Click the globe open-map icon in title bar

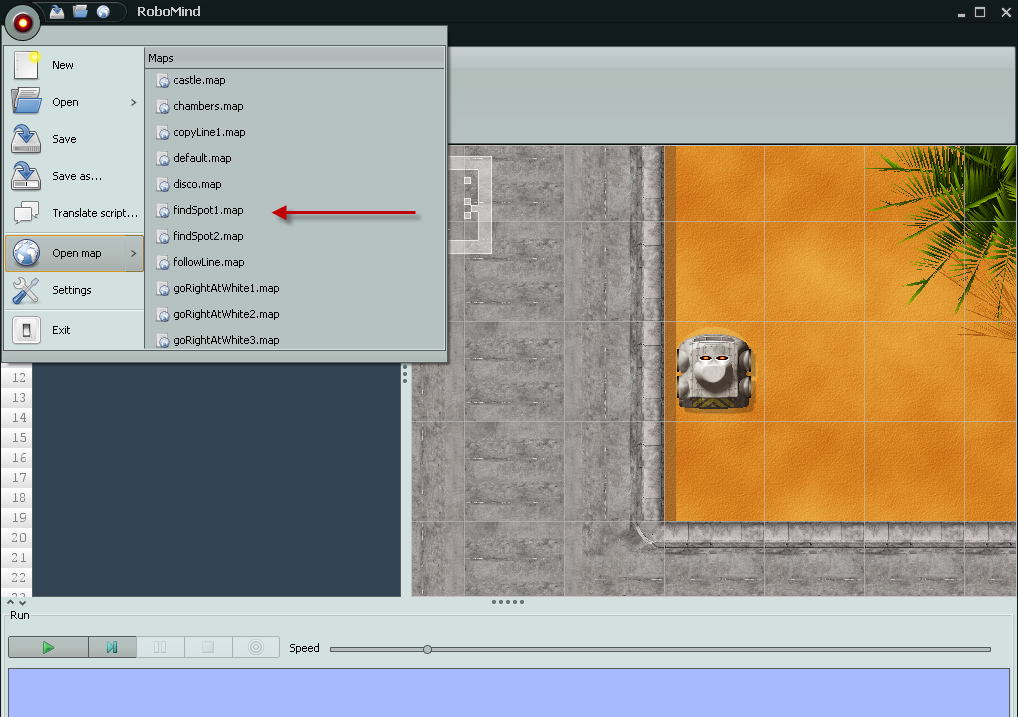click(103, 12)
